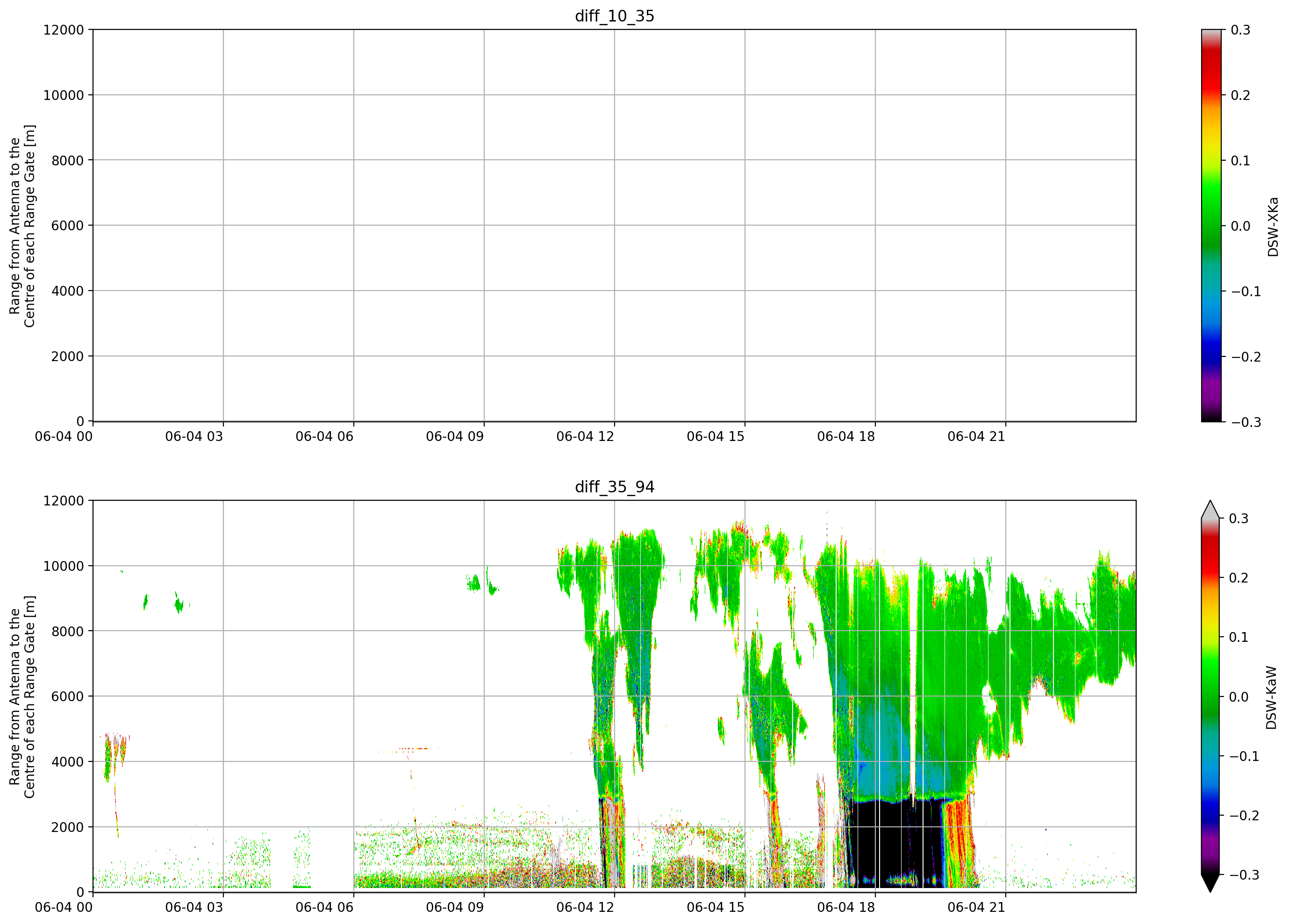Click the DSW-XKa colorbar gradient

[x=1211, y=226]
